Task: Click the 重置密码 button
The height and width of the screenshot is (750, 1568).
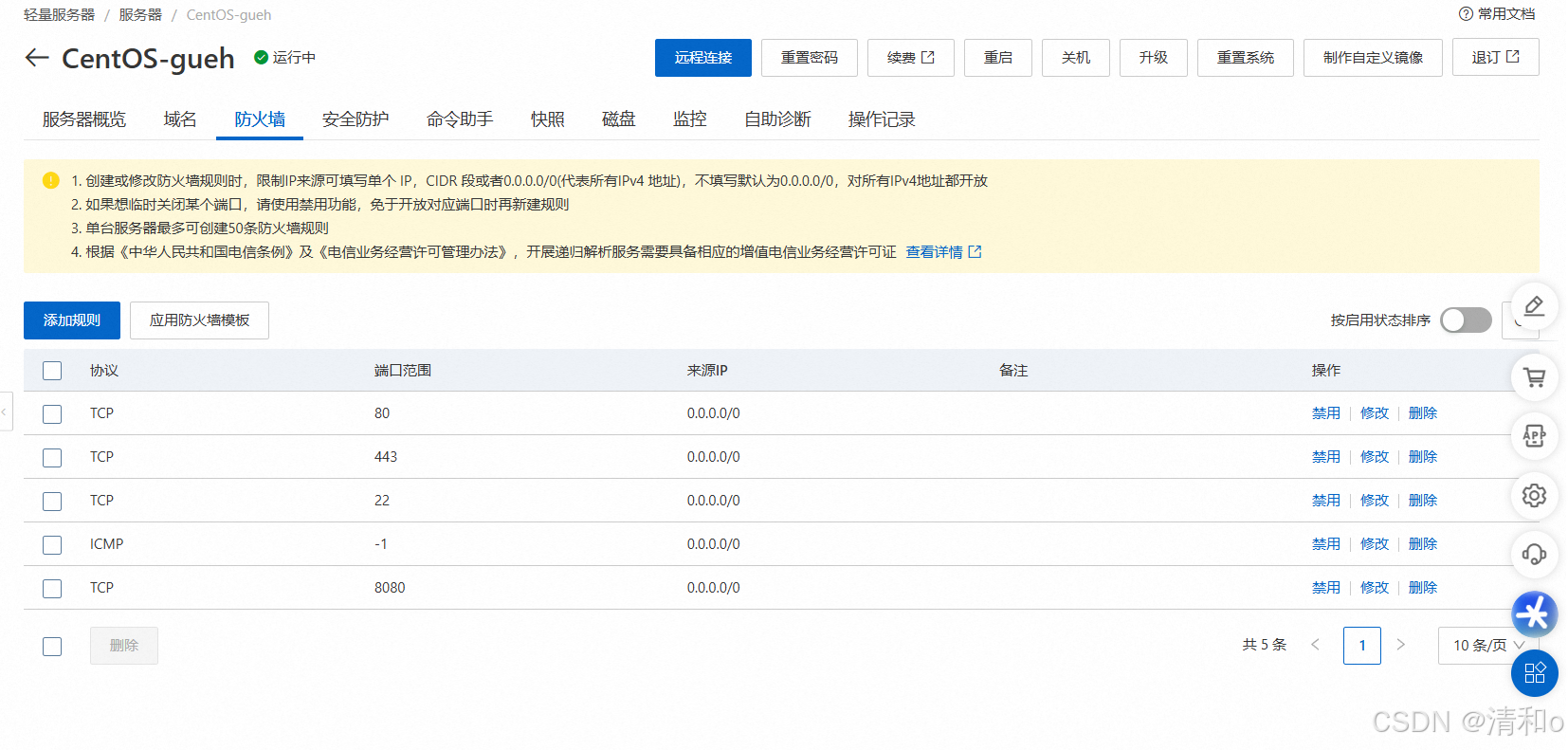Action: [810, 58]
